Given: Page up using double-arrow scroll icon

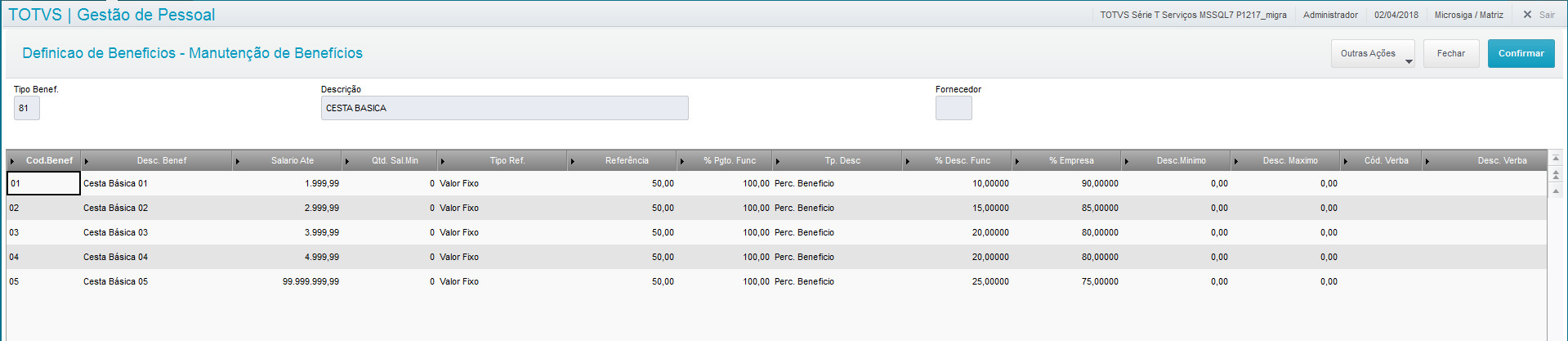Looking at the screenshot, I should click(x=1556, y=174).
